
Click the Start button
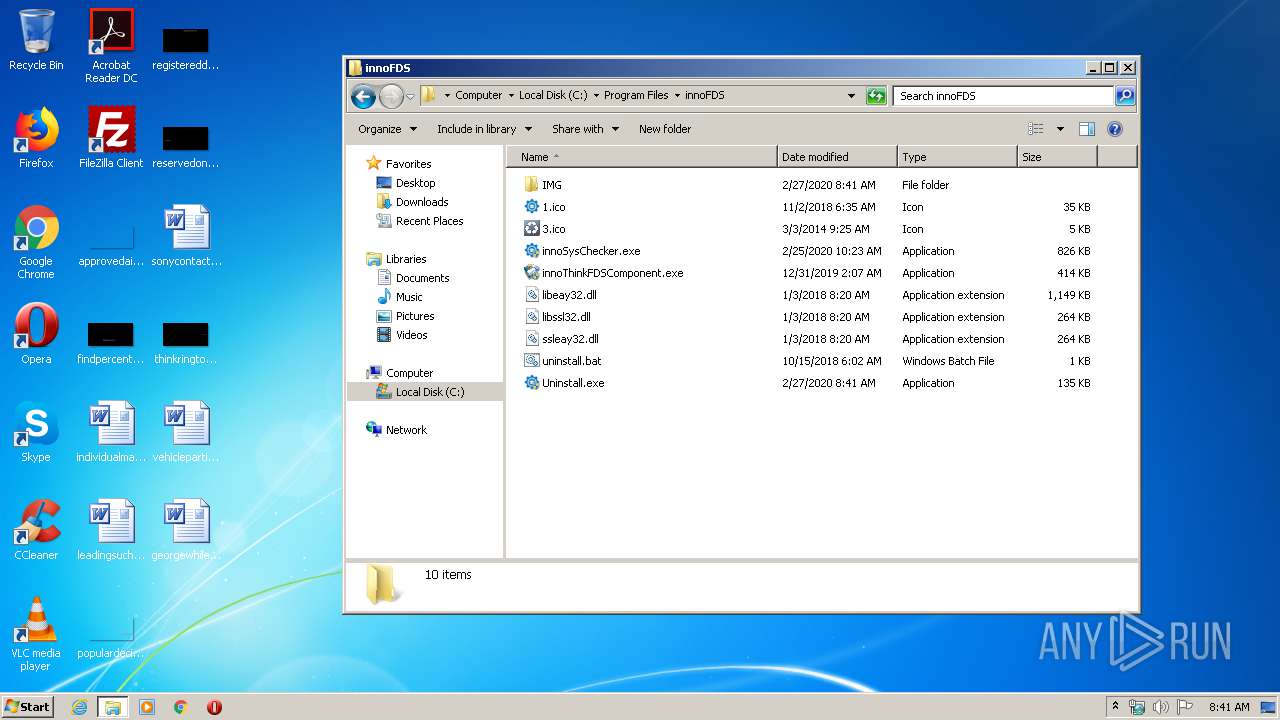point(28,706)
